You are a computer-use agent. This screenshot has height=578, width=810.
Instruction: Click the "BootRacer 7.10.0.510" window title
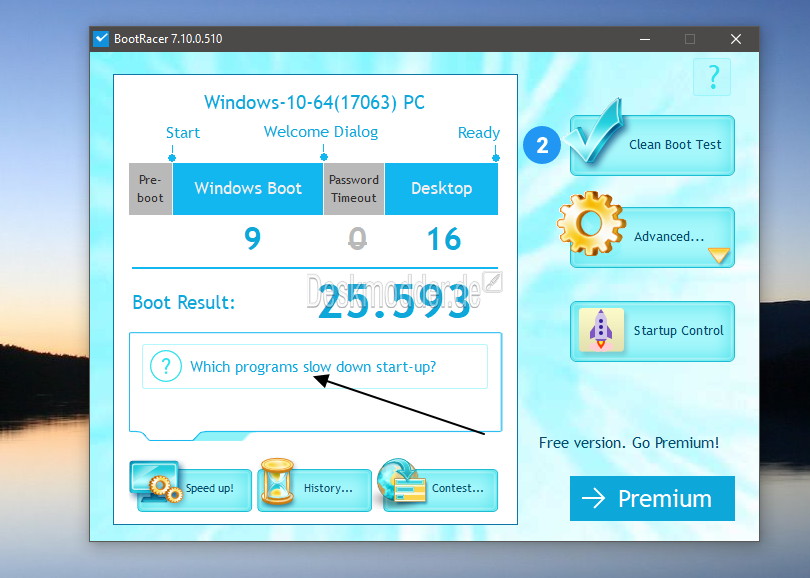(168, 39)
